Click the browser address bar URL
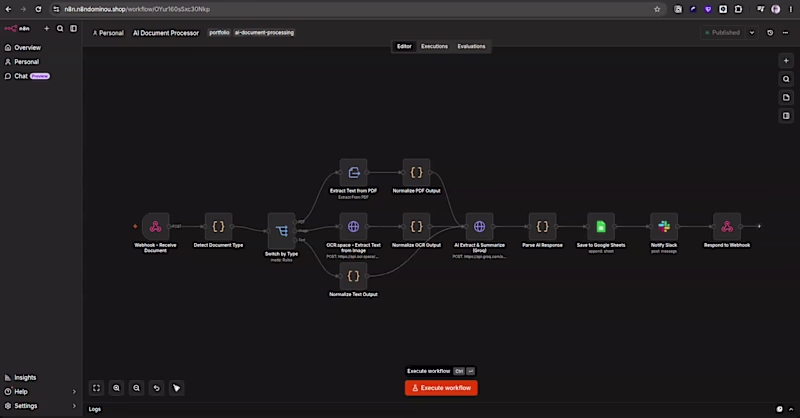800x418 pixels. coord(137,9)
